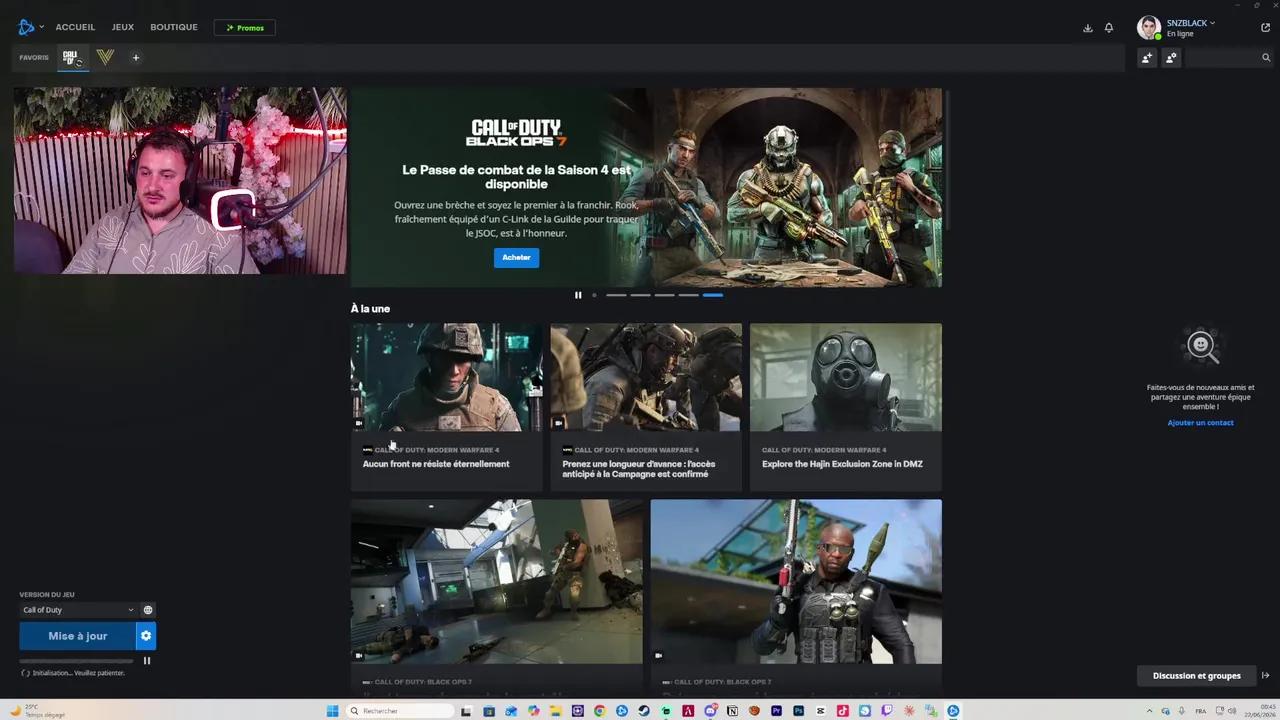Open game options gear next to Mise à jour

[146, 636]
